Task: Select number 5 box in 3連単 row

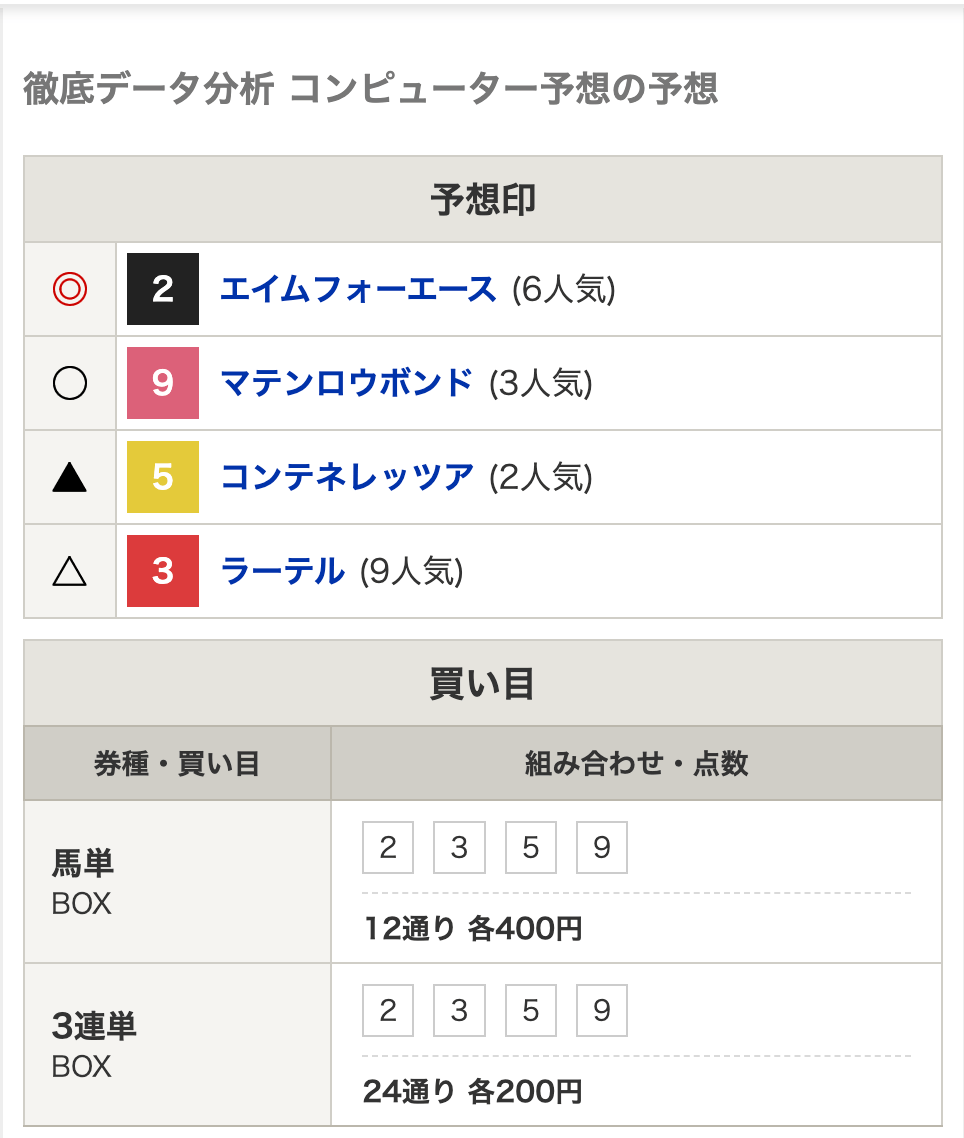Action: point(531,1010)
